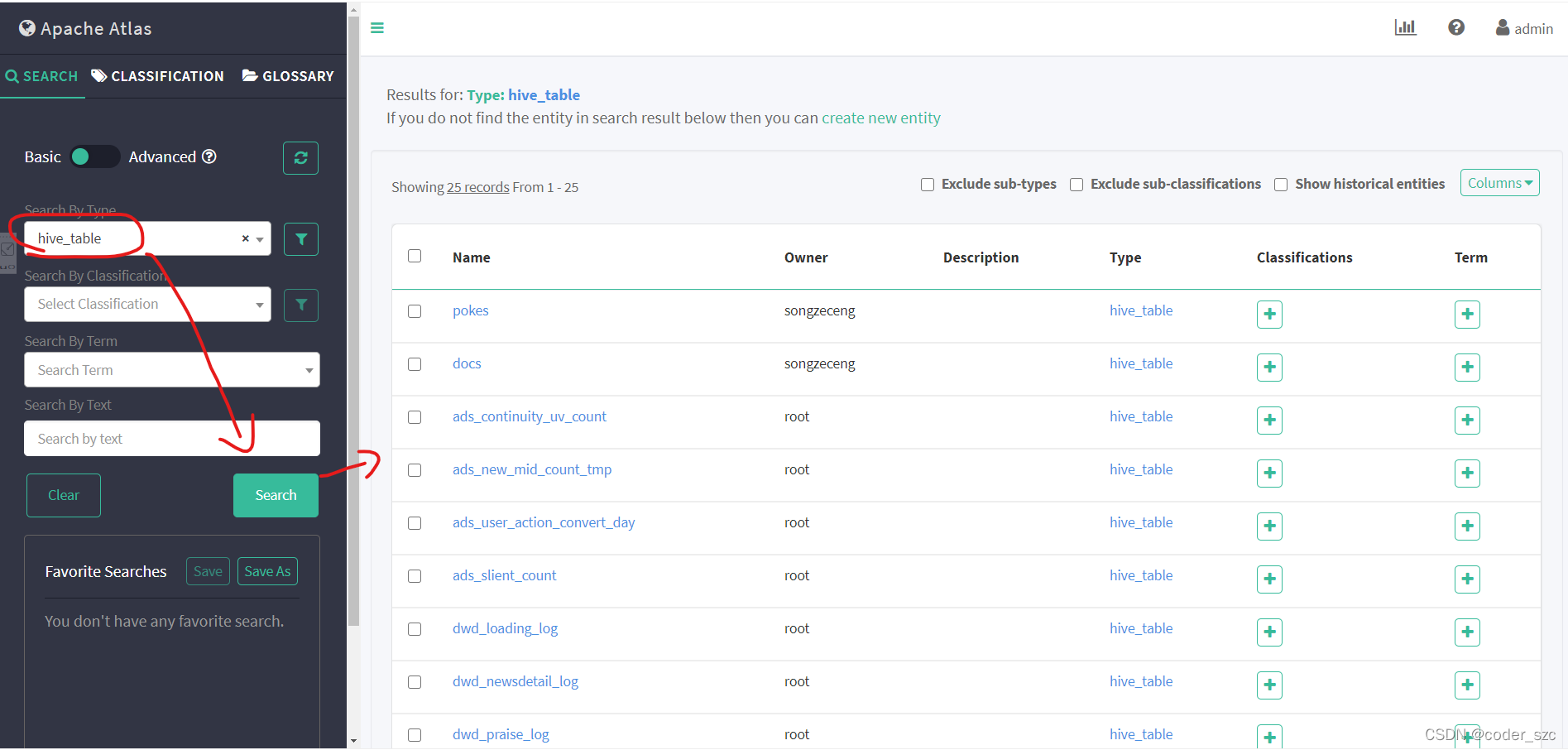Add term to pokes row
Viewport: 1568px width, 750px height.
pyautogui.click(x=1467, y=315)
